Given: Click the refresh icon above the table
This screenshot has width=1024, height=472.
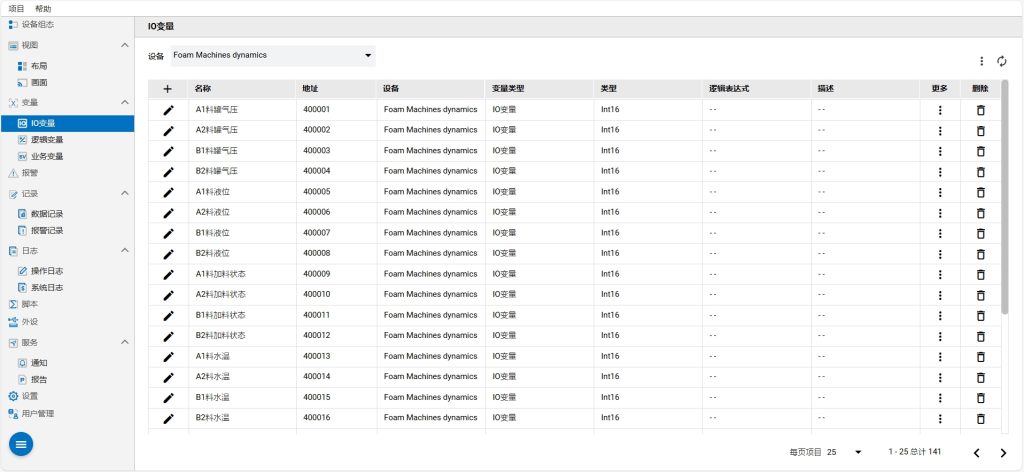Looking at the screenshot, I should (1001, 61).
